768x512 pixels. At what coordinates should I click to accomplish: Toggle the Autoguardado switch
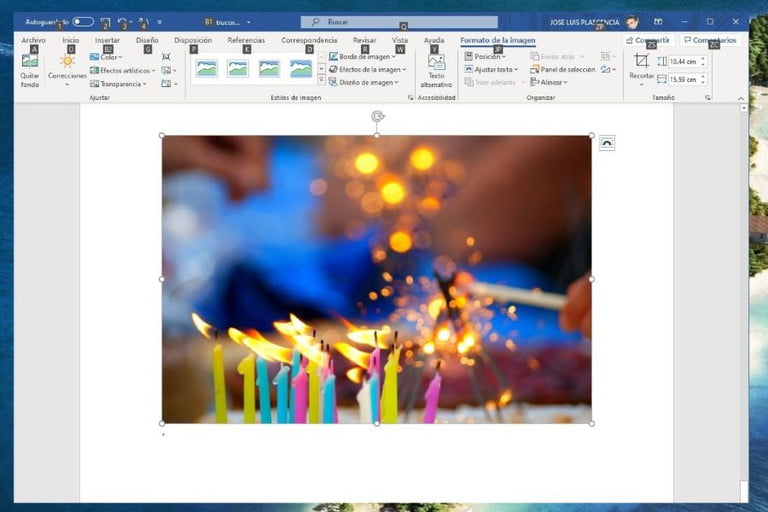coord(82,21)
